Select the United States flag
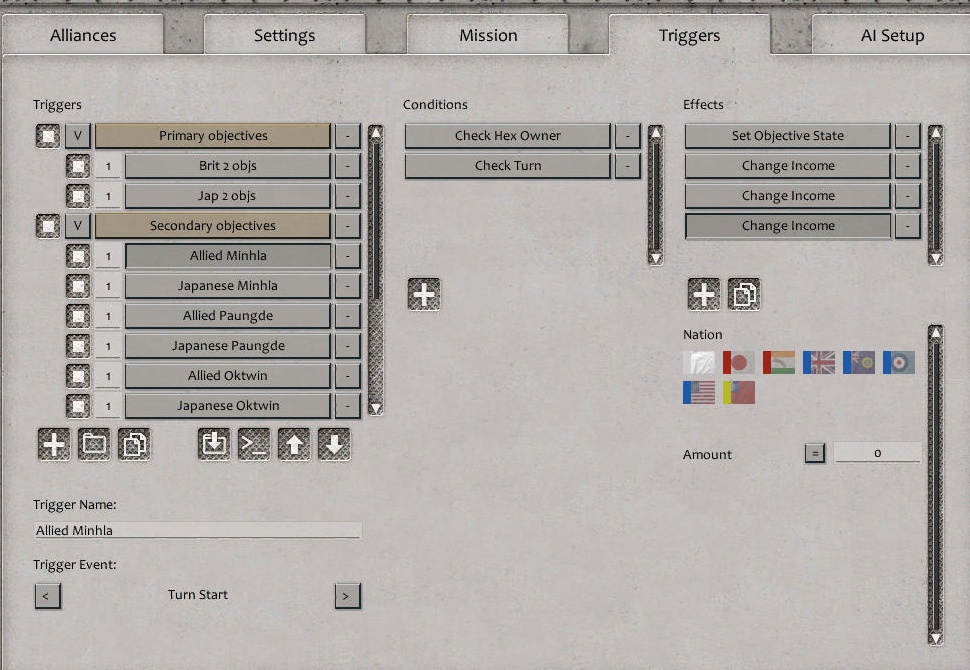 [x=699, y=392]
